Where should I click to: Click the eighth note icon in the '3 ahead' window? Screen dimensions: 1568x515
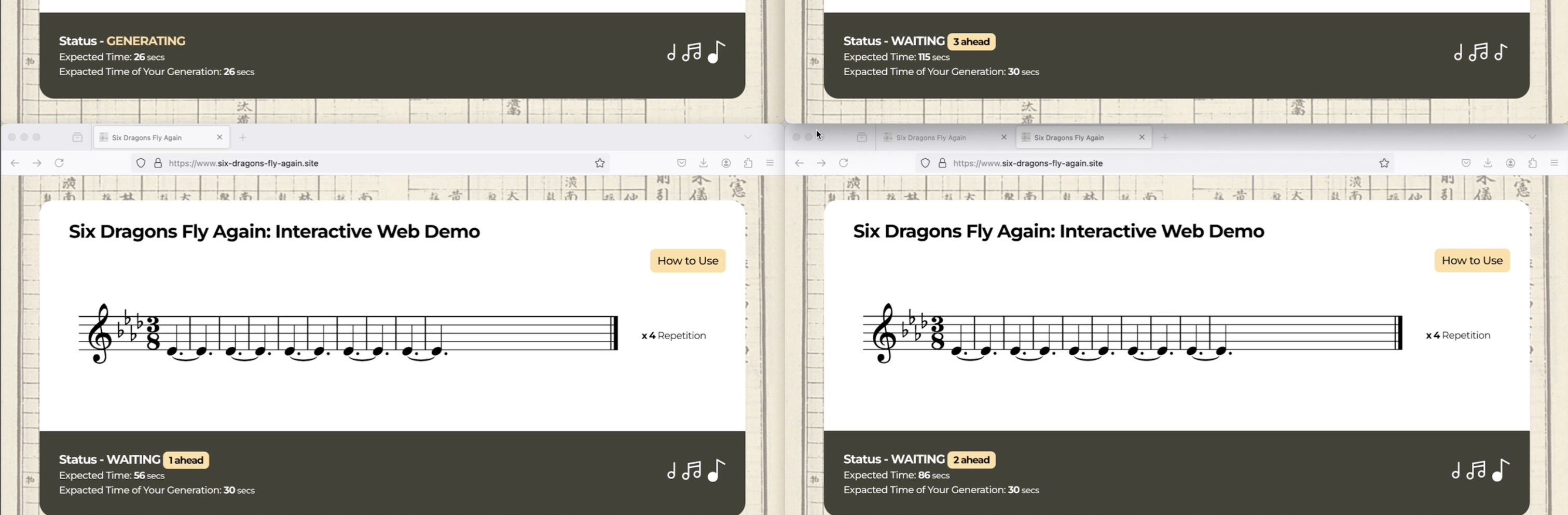[1501, 52]
